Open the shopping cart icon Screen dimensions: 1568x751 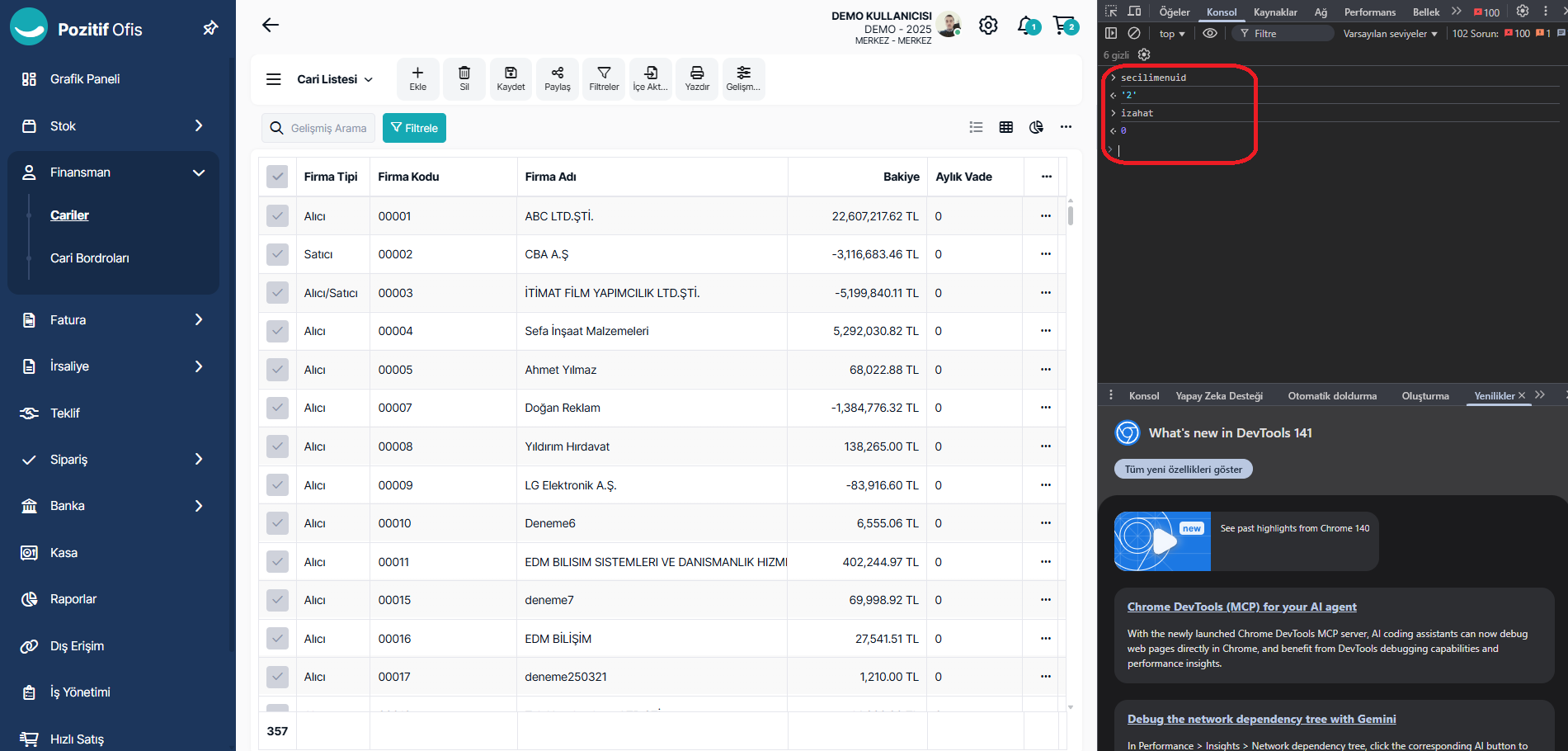coord(1065,26)
